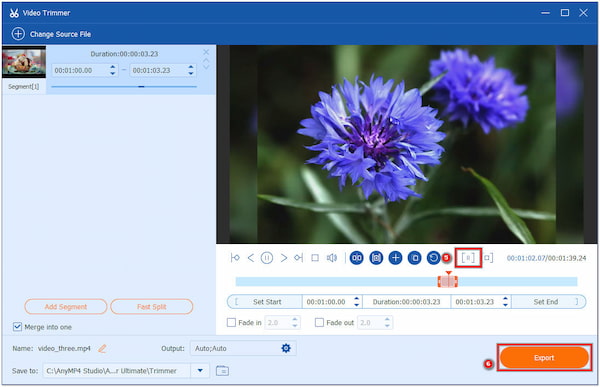Click the stop-at-end bracket square icon
Screen dimensions: 600x387
[x=488, y=258]
